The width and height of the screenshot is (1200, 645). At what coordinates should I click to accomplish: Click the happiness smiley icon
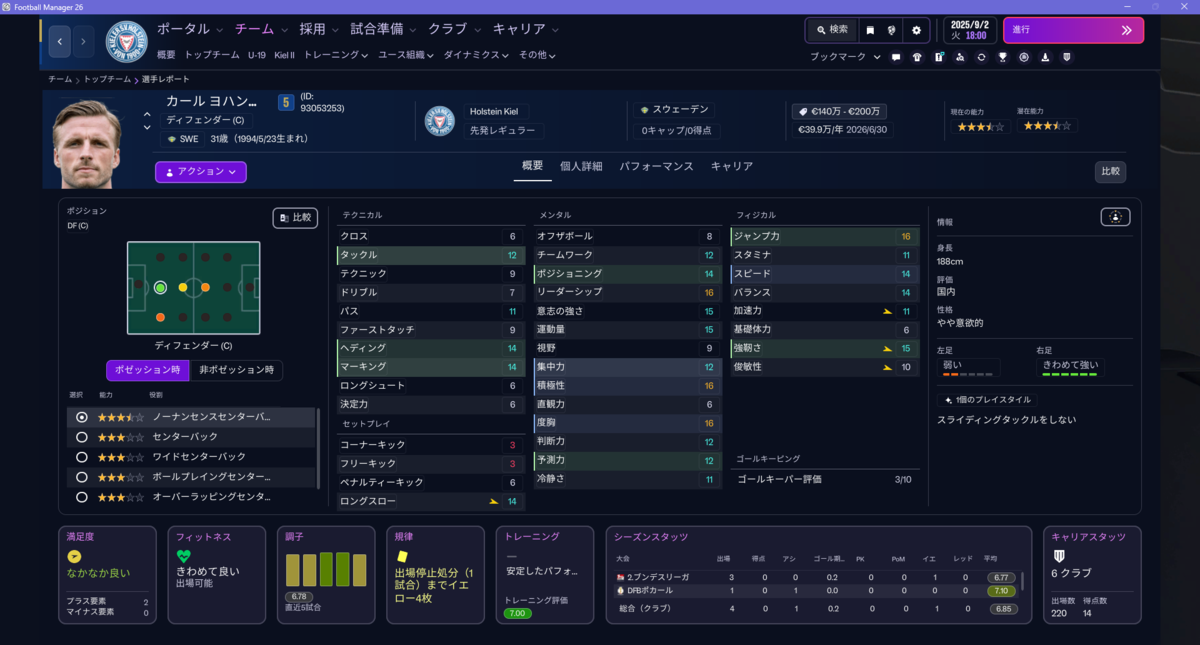(x=74, y=556)
